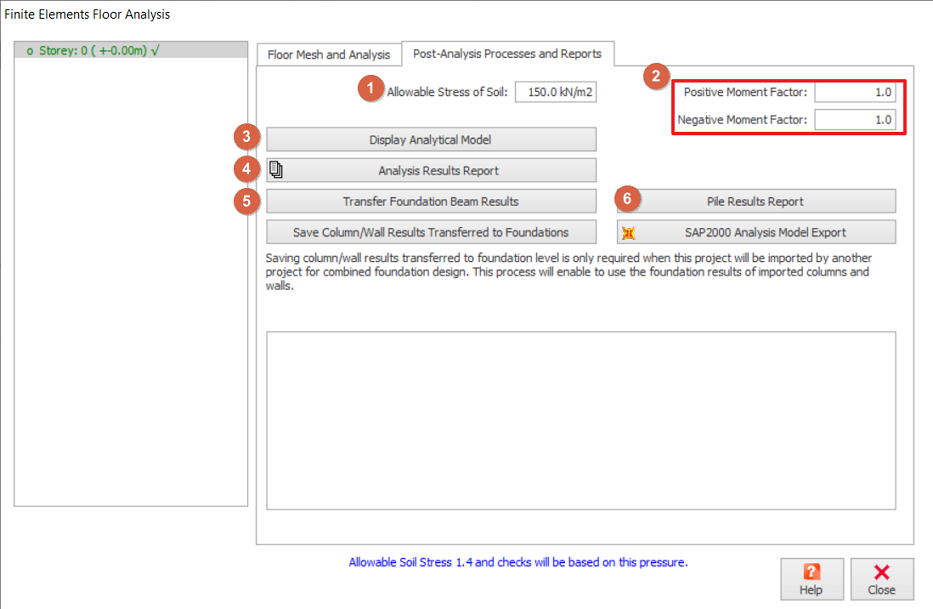Click the red number 1 marker badge
The width and height of the screenshot is (933, 609).
click(x=371, y=89)
